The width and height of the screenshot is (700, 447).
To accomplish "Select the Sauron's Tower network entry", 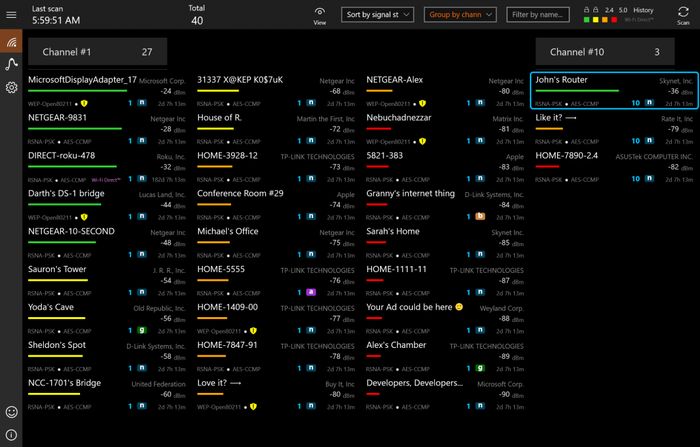I will point(107,275).
